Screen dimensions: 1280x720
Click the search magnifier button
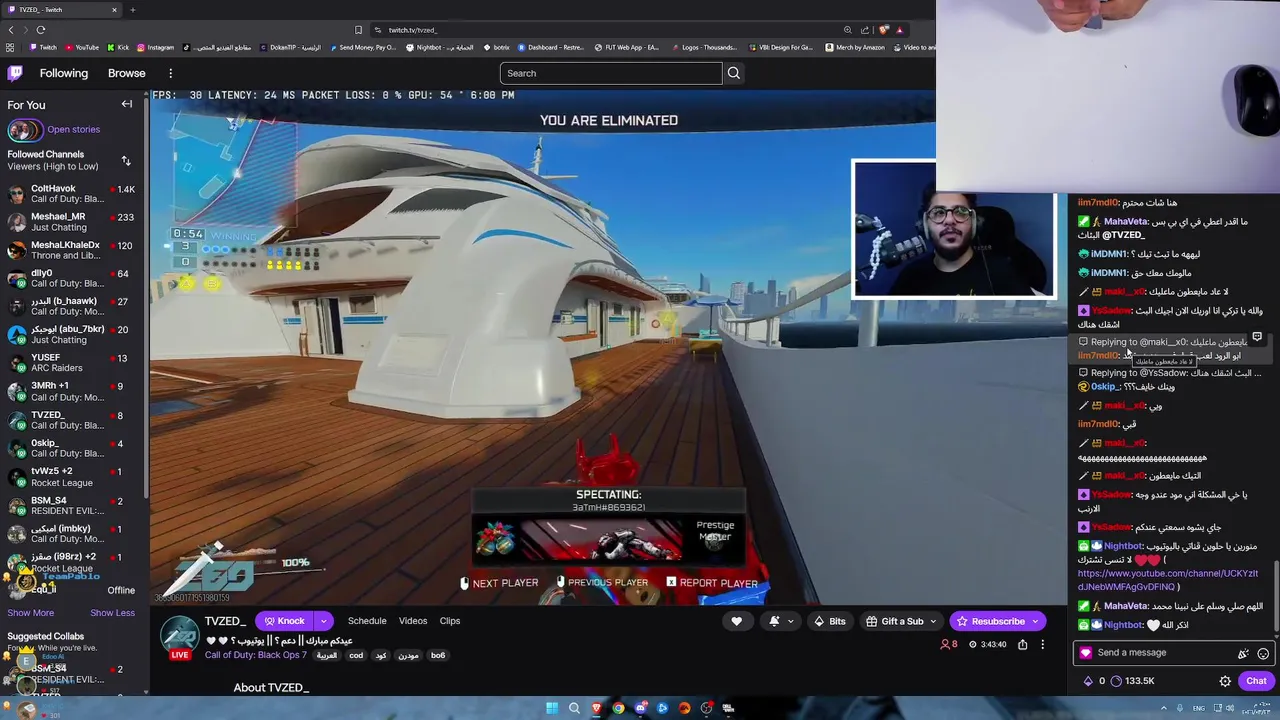coord(734,73)
